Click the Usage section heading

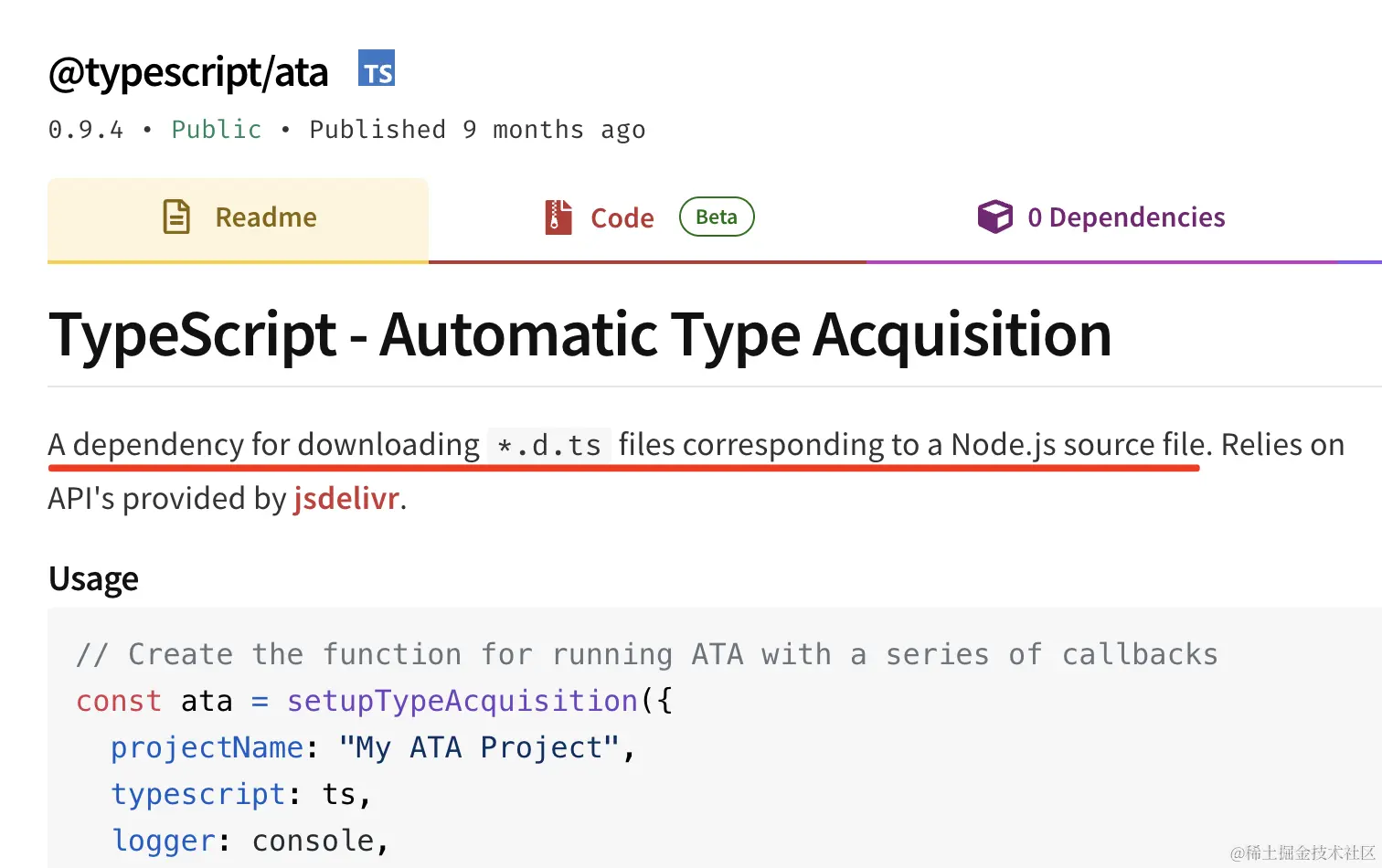pos(93,579)
